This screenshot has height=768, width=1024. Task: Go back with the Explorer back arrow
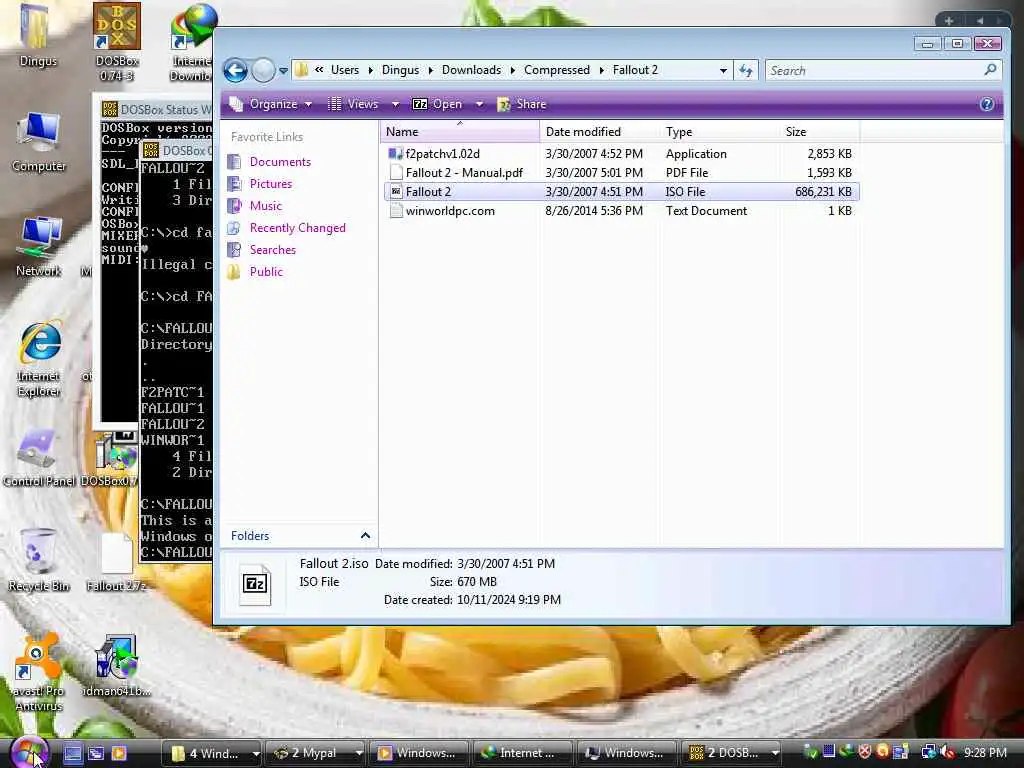[x=236, y=71]
